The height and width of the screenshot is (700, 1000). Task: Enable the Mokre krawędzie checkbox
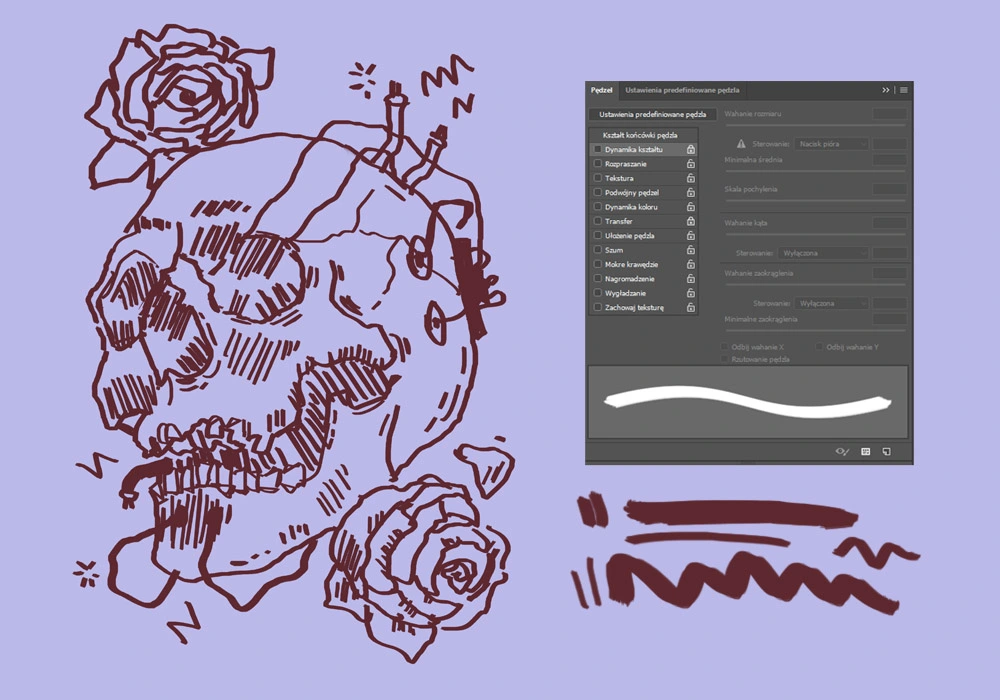[x=598, y=264]
